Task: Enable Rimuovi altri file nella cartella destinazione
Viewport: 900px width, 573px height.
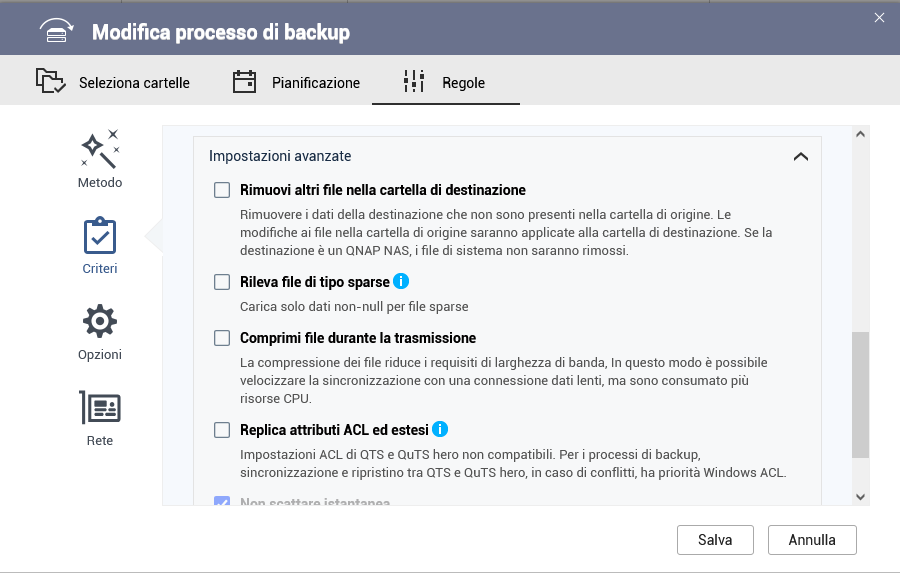Action: click(222, 190)
